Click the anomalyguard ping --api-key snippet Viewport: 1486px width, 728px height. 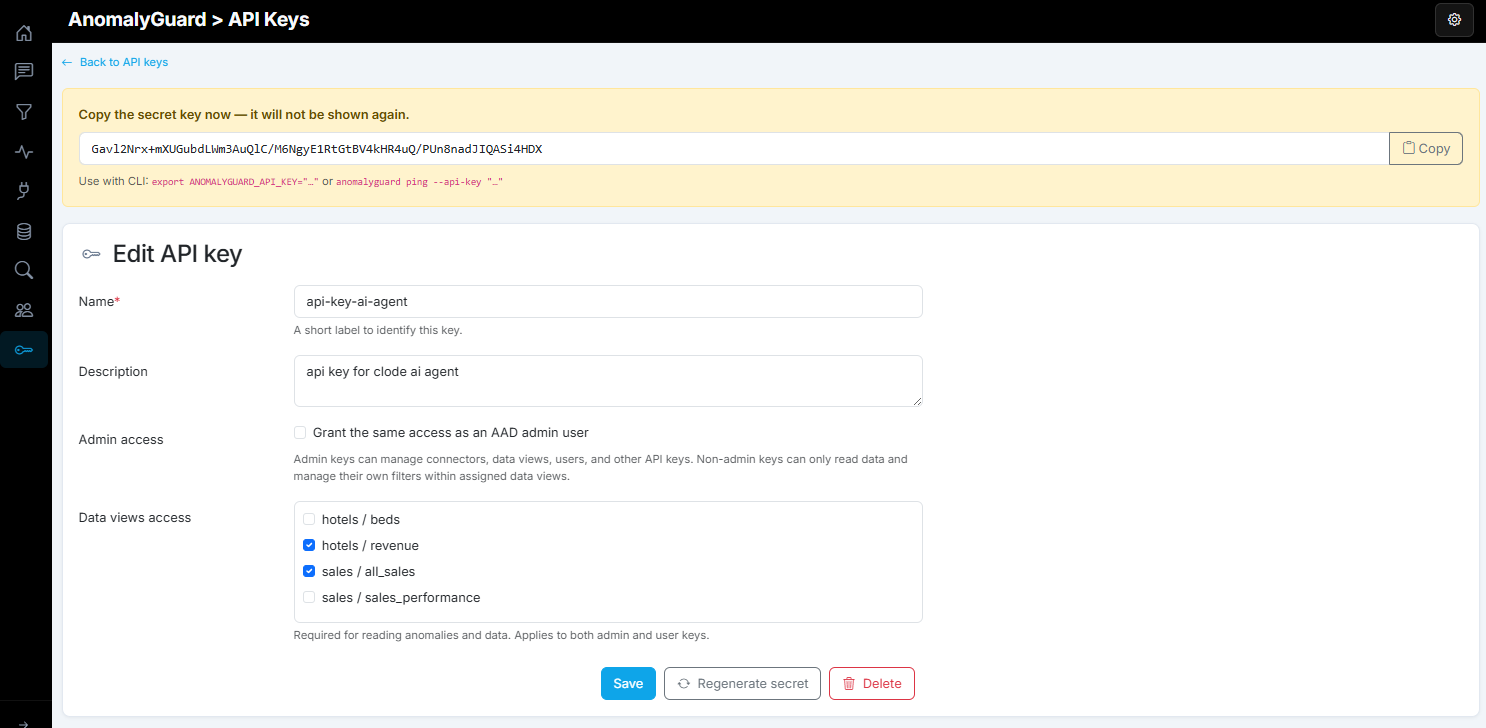pyautogui.click(x=419, y=183)
